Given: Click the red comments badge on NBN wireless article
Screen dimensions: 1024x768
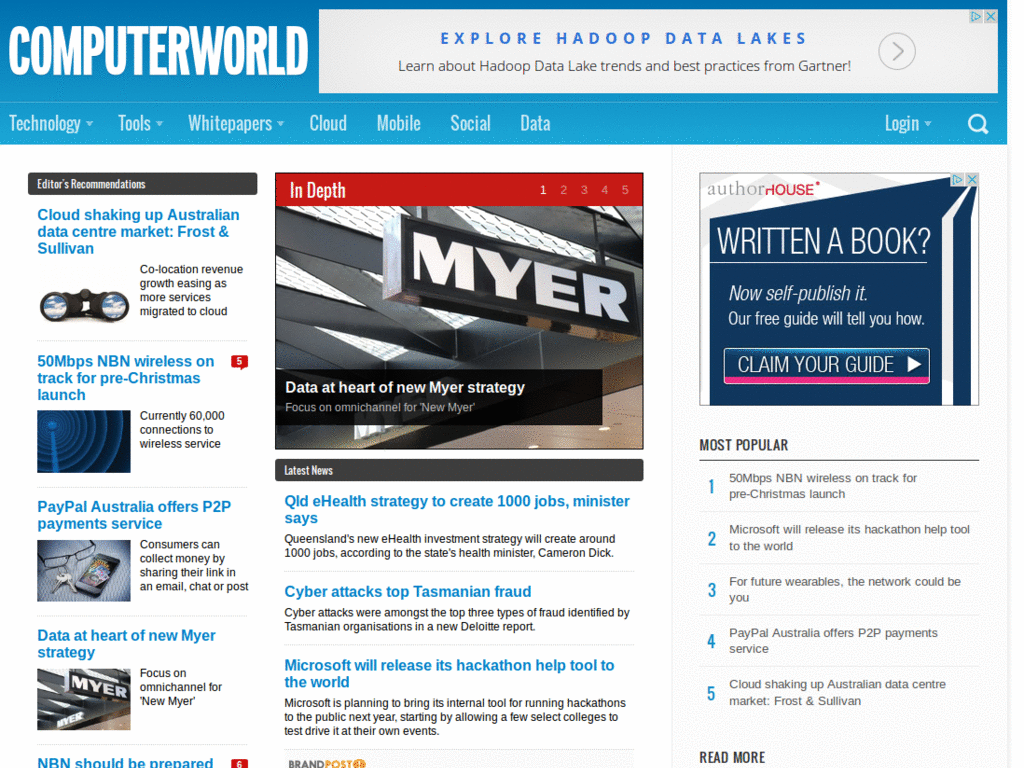Looking at the screenshot, I should [239, 362].
